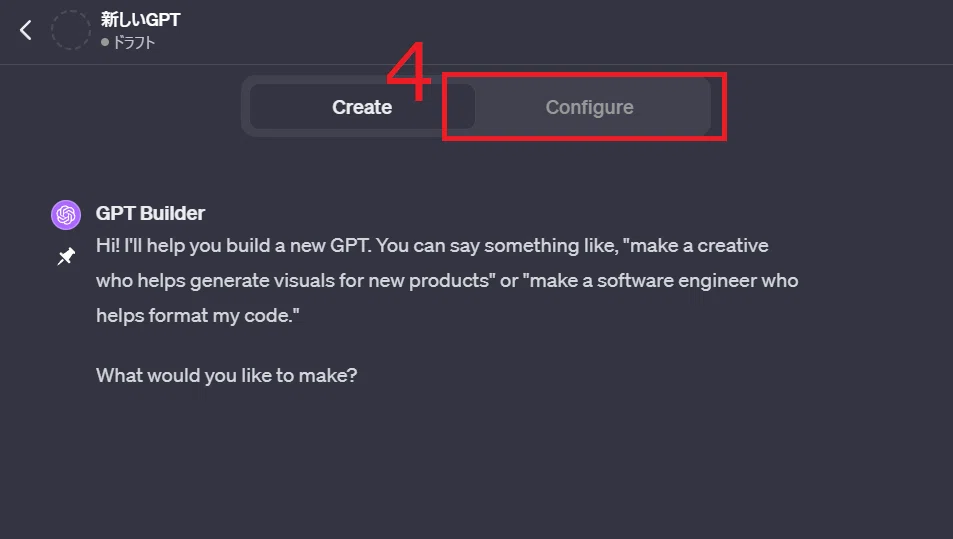Click the purple GPT Builder avatar icon
Image resolution: width=953 pixels, height=539 pixels.
pyautogui.click(x=66, y=215)
